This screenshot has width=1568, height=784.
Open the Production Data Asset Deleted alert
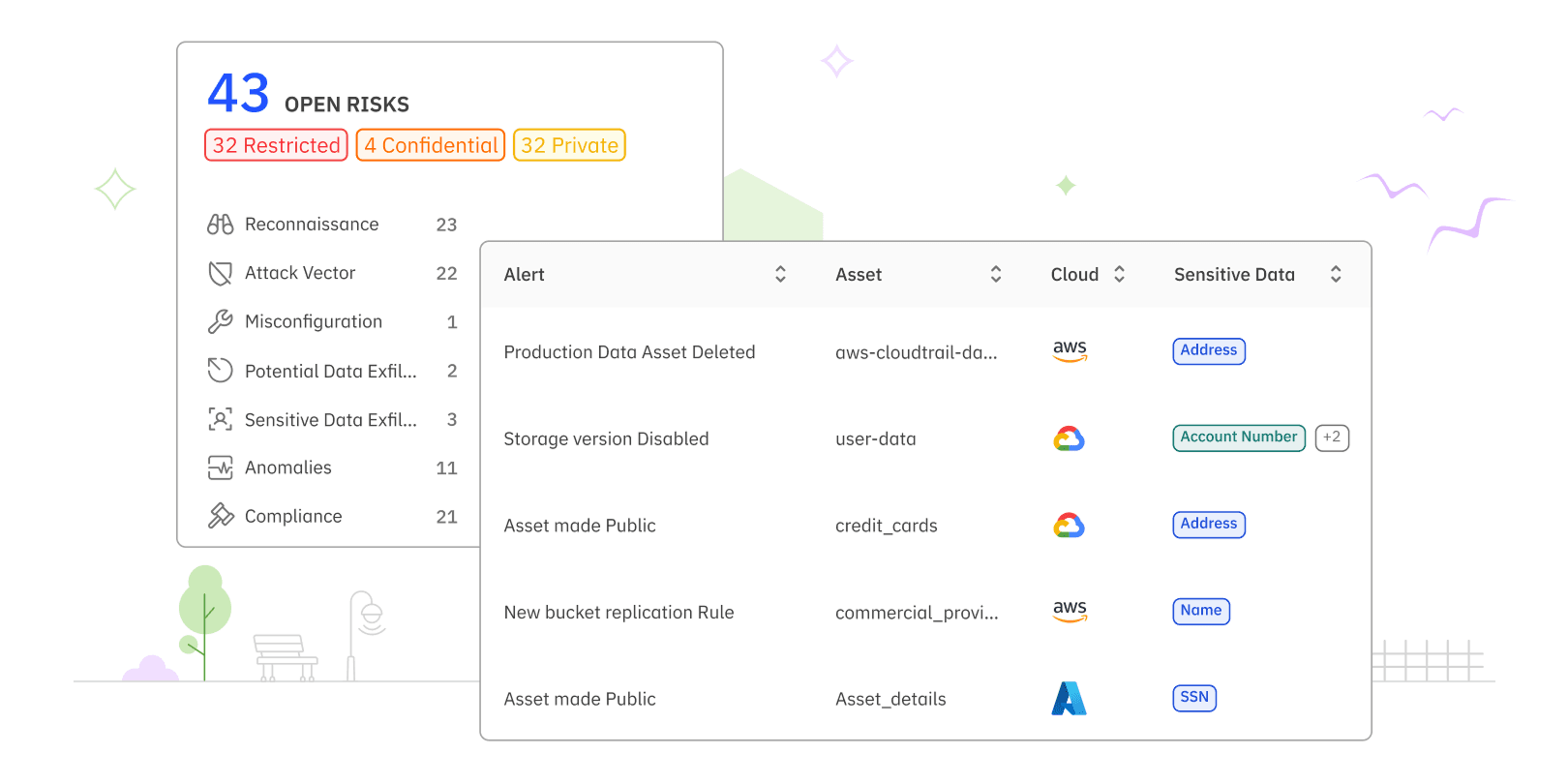click(x=629, y=352)
